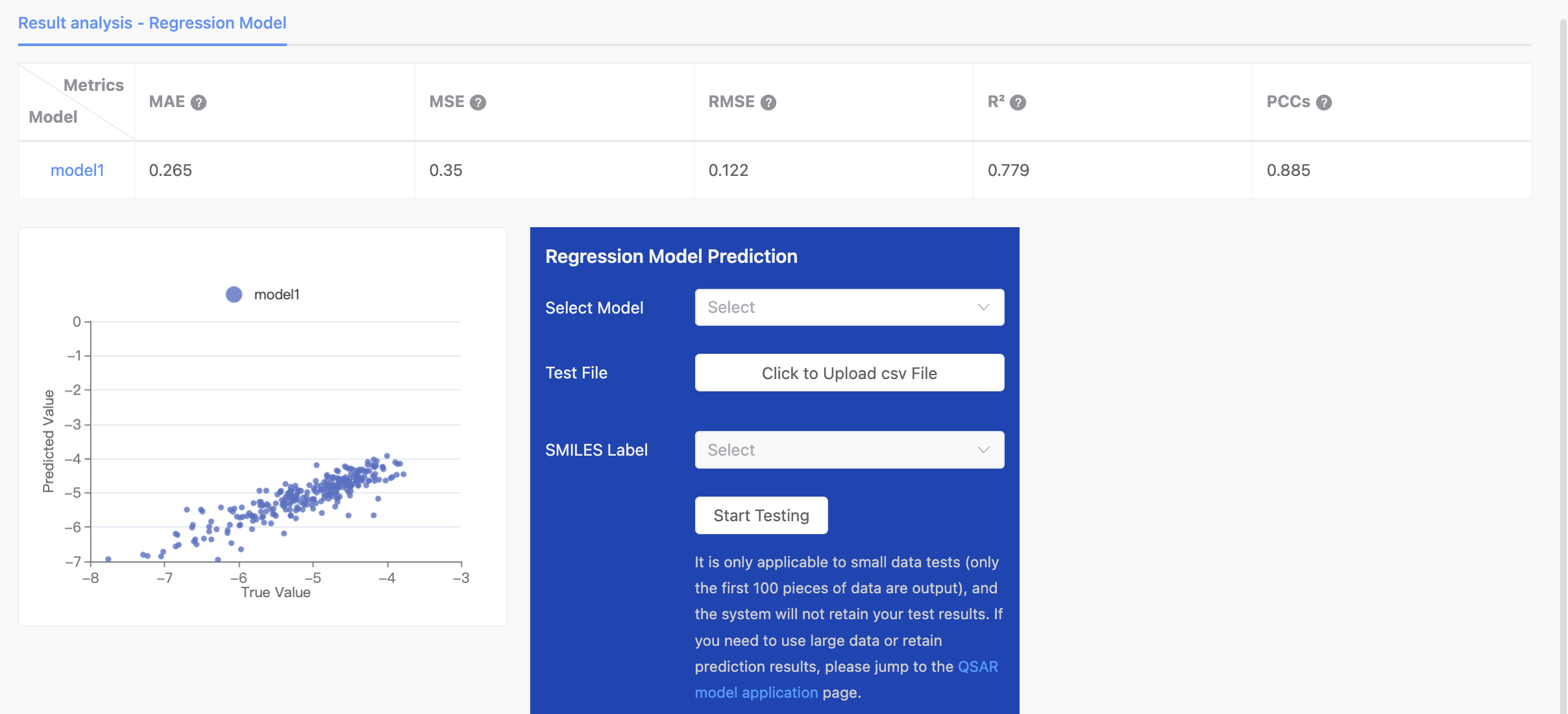Open the model1 details link
Screen dimensions: 1568x714
click(x=77, y=169)
